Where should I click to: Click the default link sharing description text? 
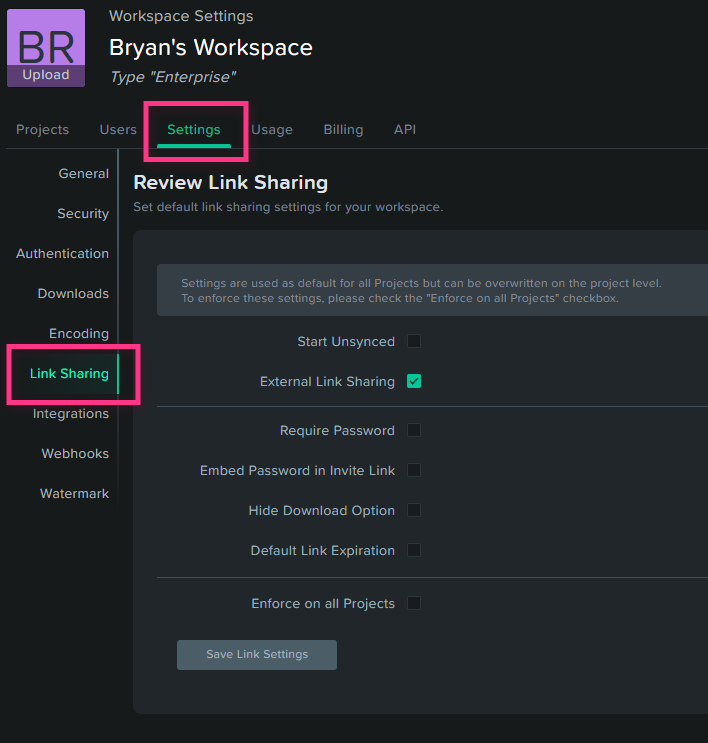[x=288, y=207]
